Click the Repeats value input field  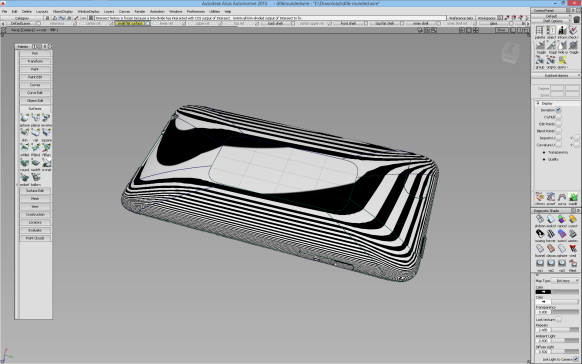click(543, 329)
